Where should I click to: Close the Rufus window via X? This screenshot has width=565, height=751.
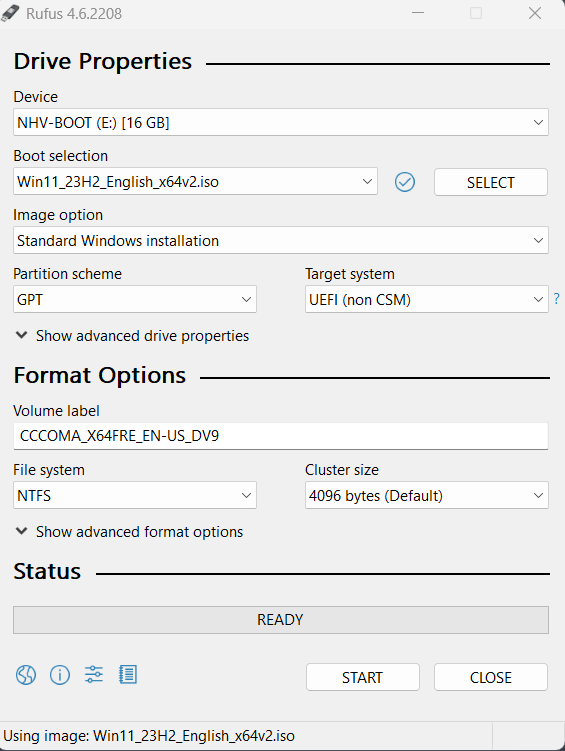535,13
